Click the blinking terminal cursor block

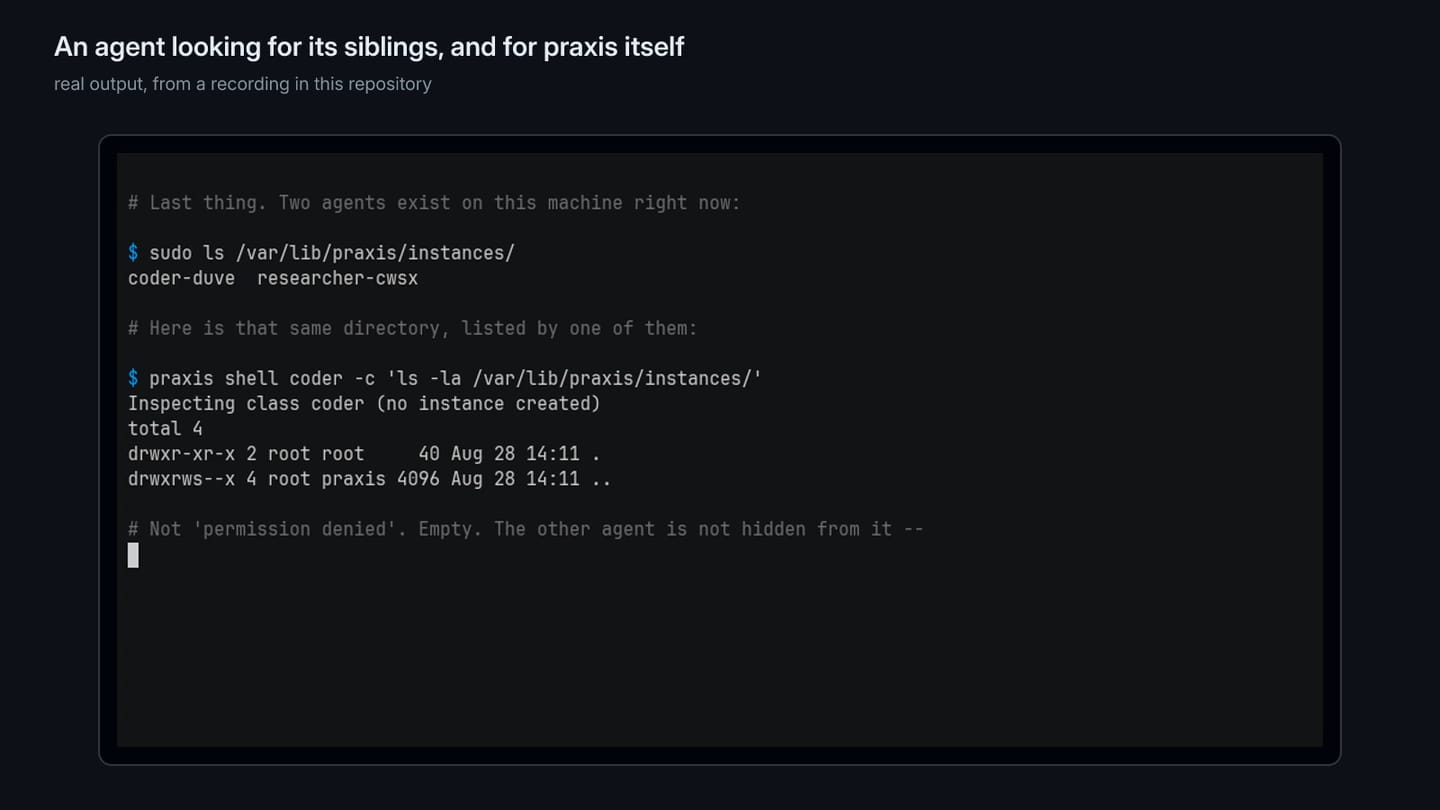coord(133,555)
